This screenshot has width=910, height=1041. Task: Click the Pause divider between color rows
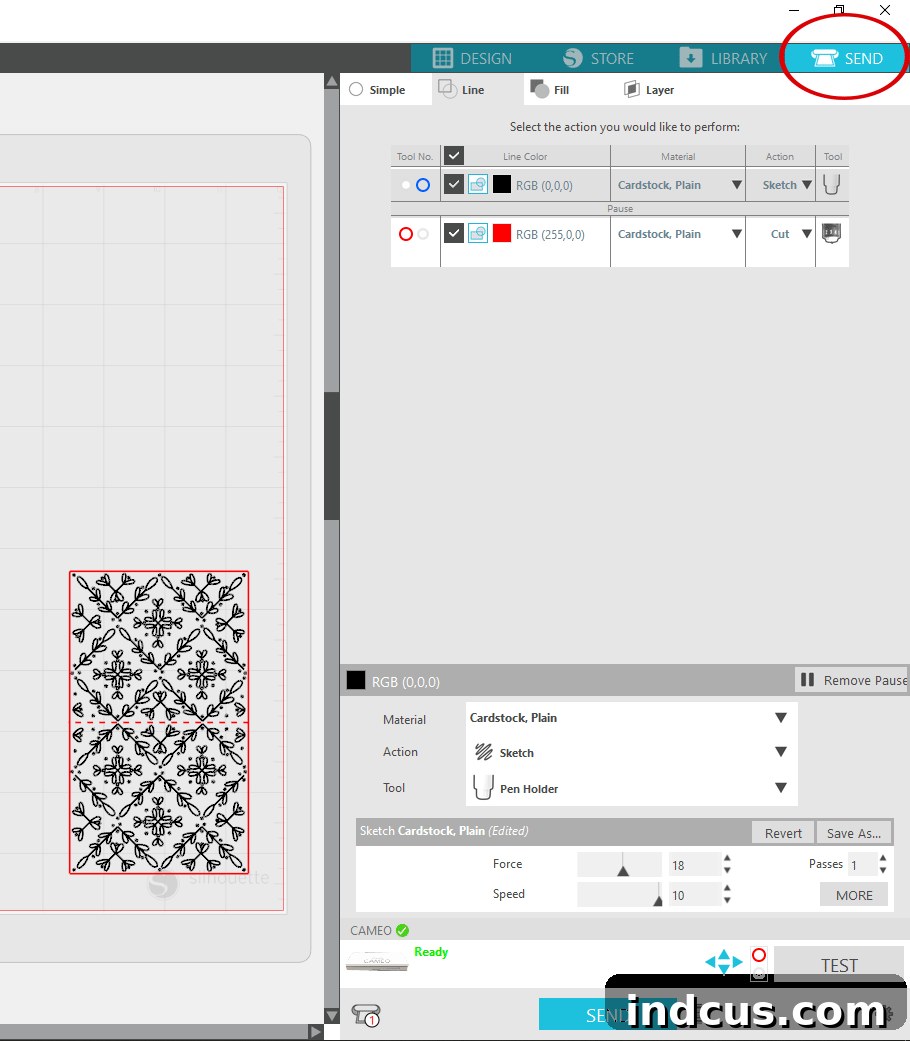tap(619, 208)
